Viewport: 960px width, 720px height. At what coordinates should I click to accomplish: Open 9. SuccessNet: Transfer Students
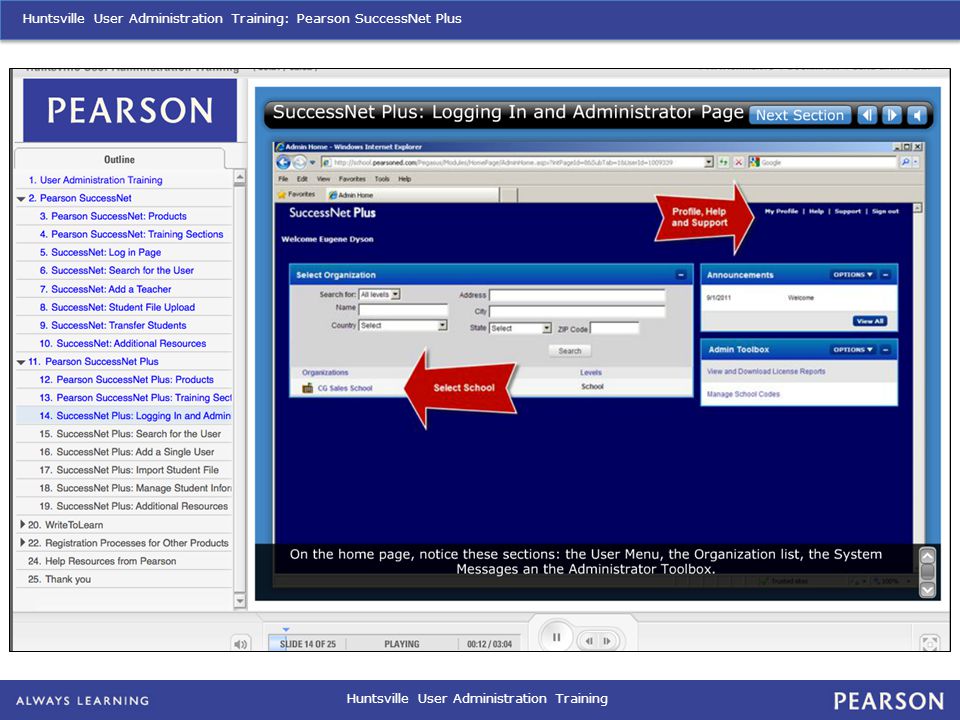coord(113,325)
